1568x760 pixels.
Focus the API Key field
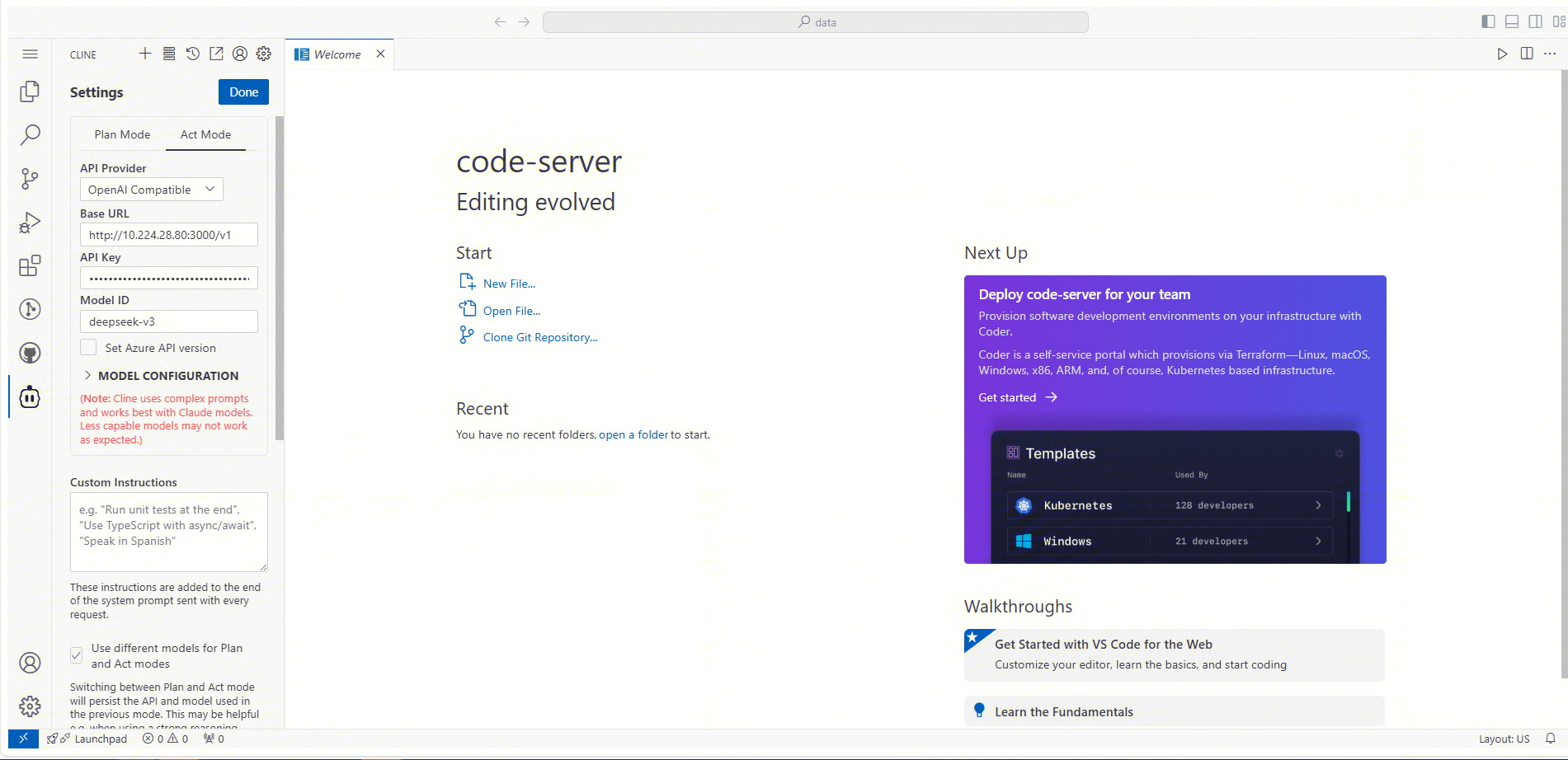point(169,278)
